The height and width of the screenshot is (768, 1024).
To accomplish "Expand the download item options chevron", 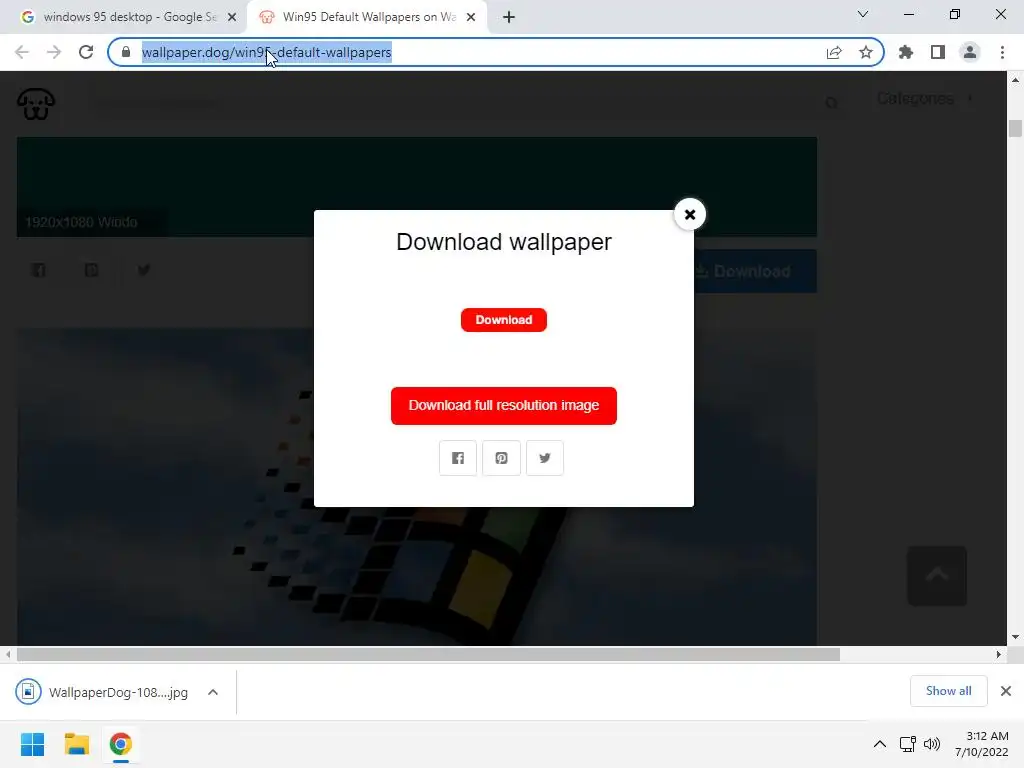I will point(213,692).
